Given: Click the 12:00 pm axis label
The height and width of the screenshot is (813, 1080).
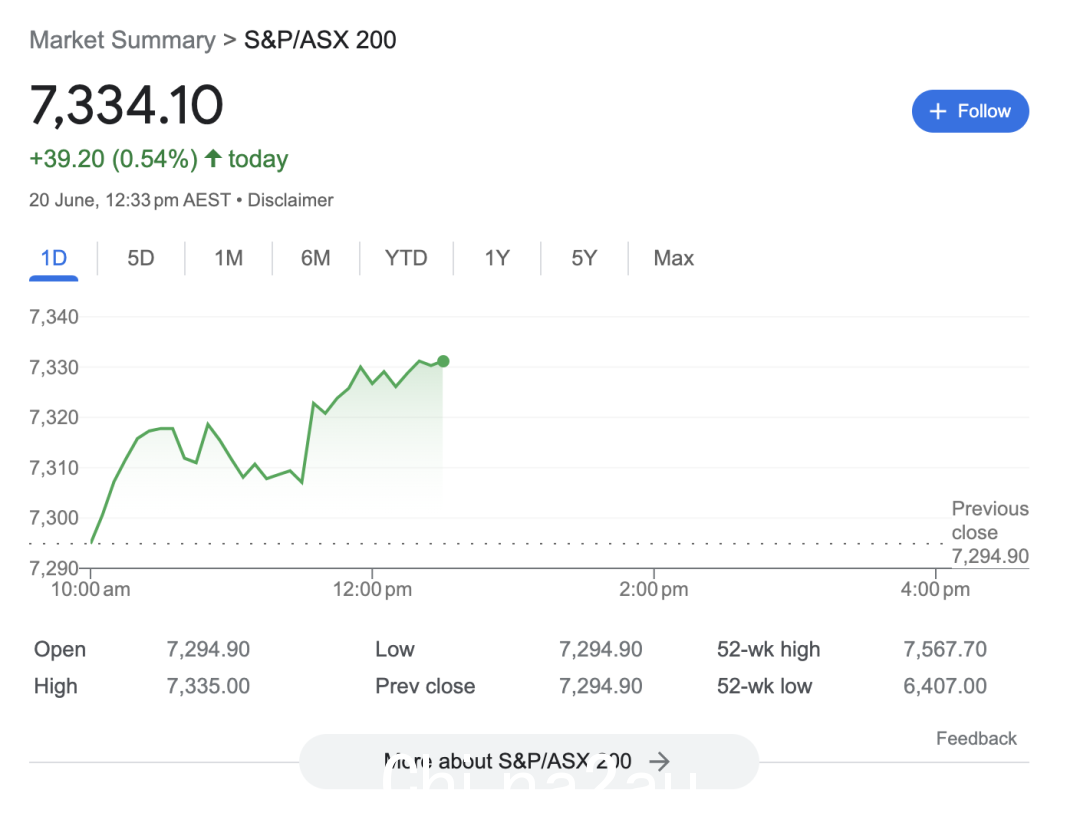Looking at the screenshot, I should click(372, 590).
